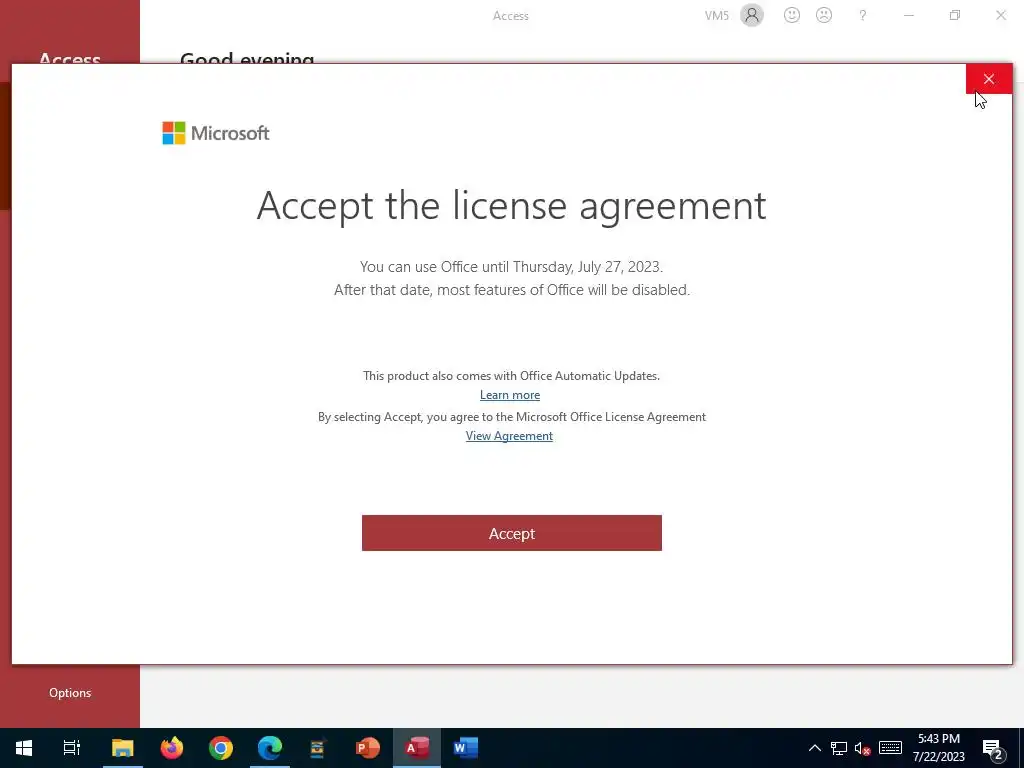Open the clock and date flyout
Viewport: 1024px width, 768px height.
(938, 748)
